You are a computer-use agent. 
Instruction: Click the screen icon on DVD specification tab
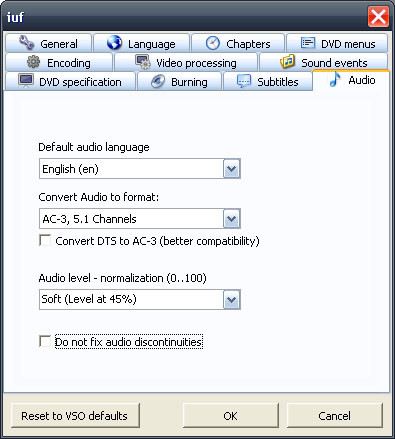[x=26, y=81]
